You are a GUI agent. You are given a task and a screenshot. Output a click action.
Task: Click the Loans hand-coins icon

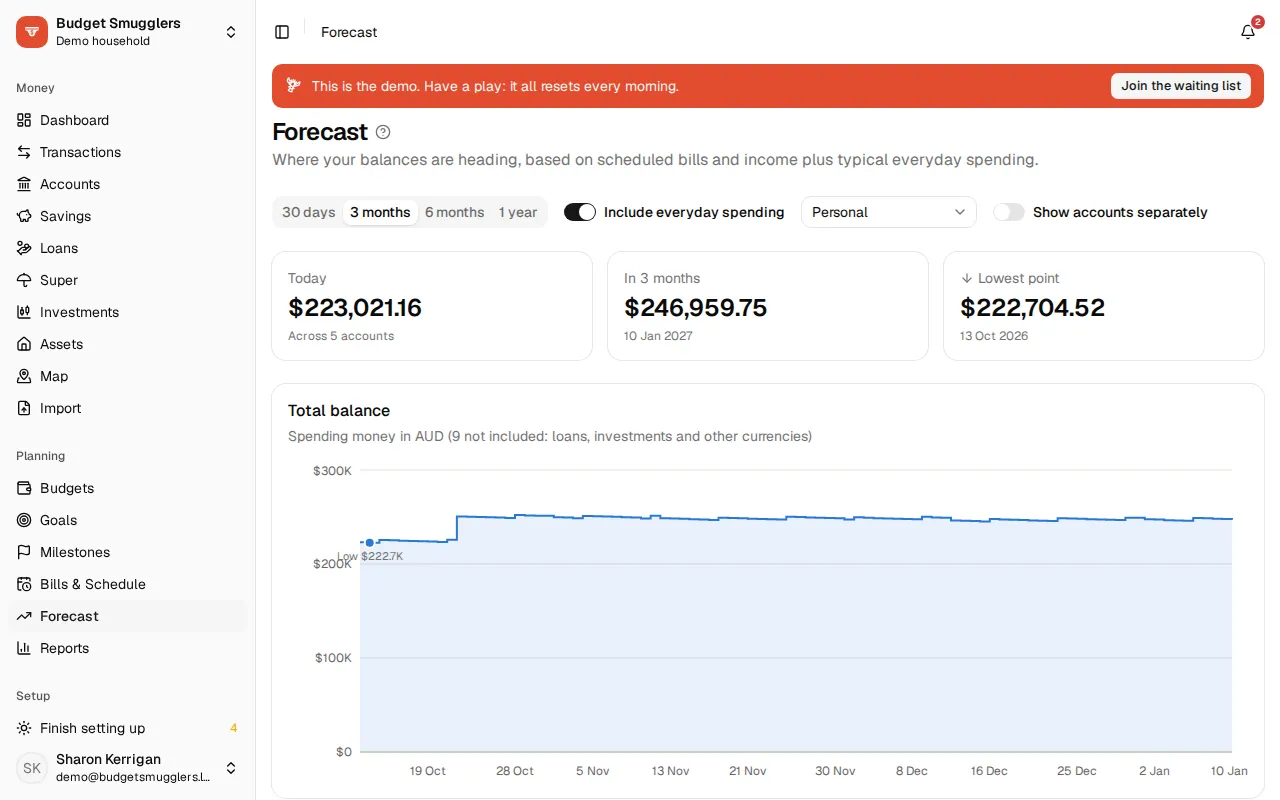pyautogui.click(x=24, y=248)
